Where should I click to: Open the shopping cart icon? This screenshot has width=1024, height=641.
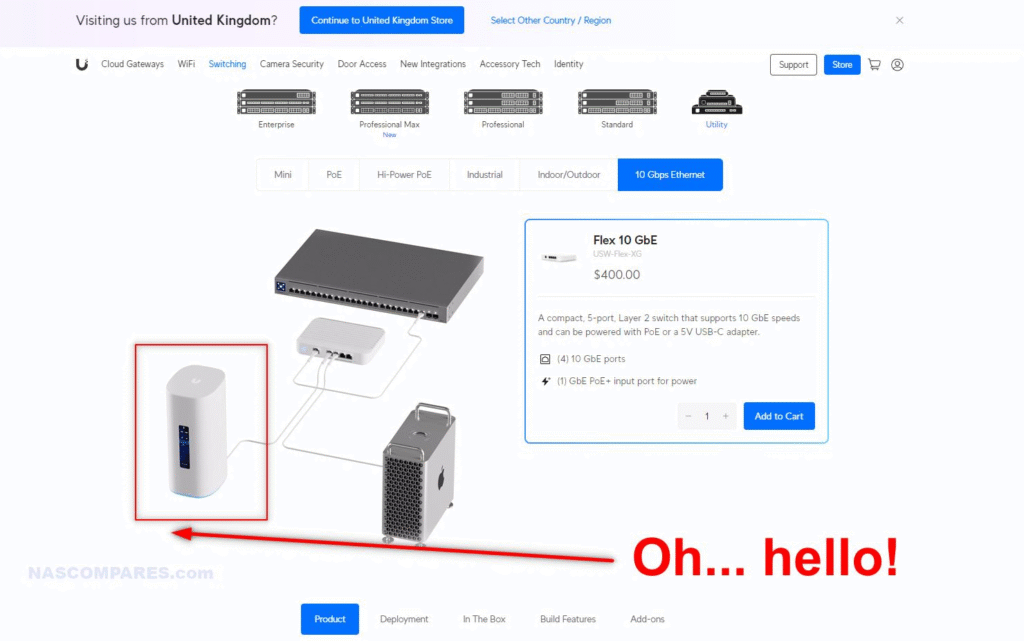874,65
